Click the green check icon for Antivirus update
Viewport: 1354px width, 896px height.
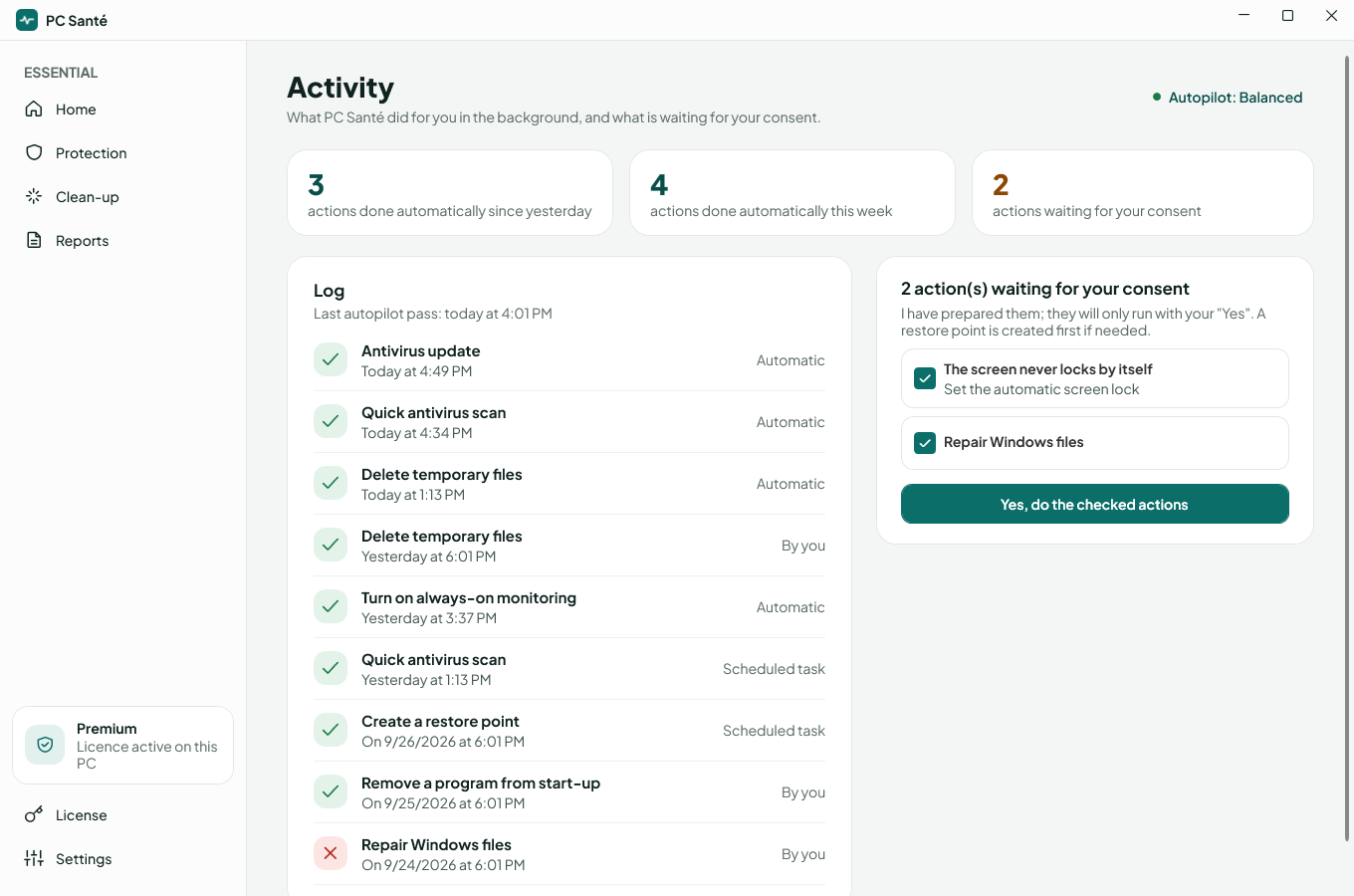click(x=331, y=359)
